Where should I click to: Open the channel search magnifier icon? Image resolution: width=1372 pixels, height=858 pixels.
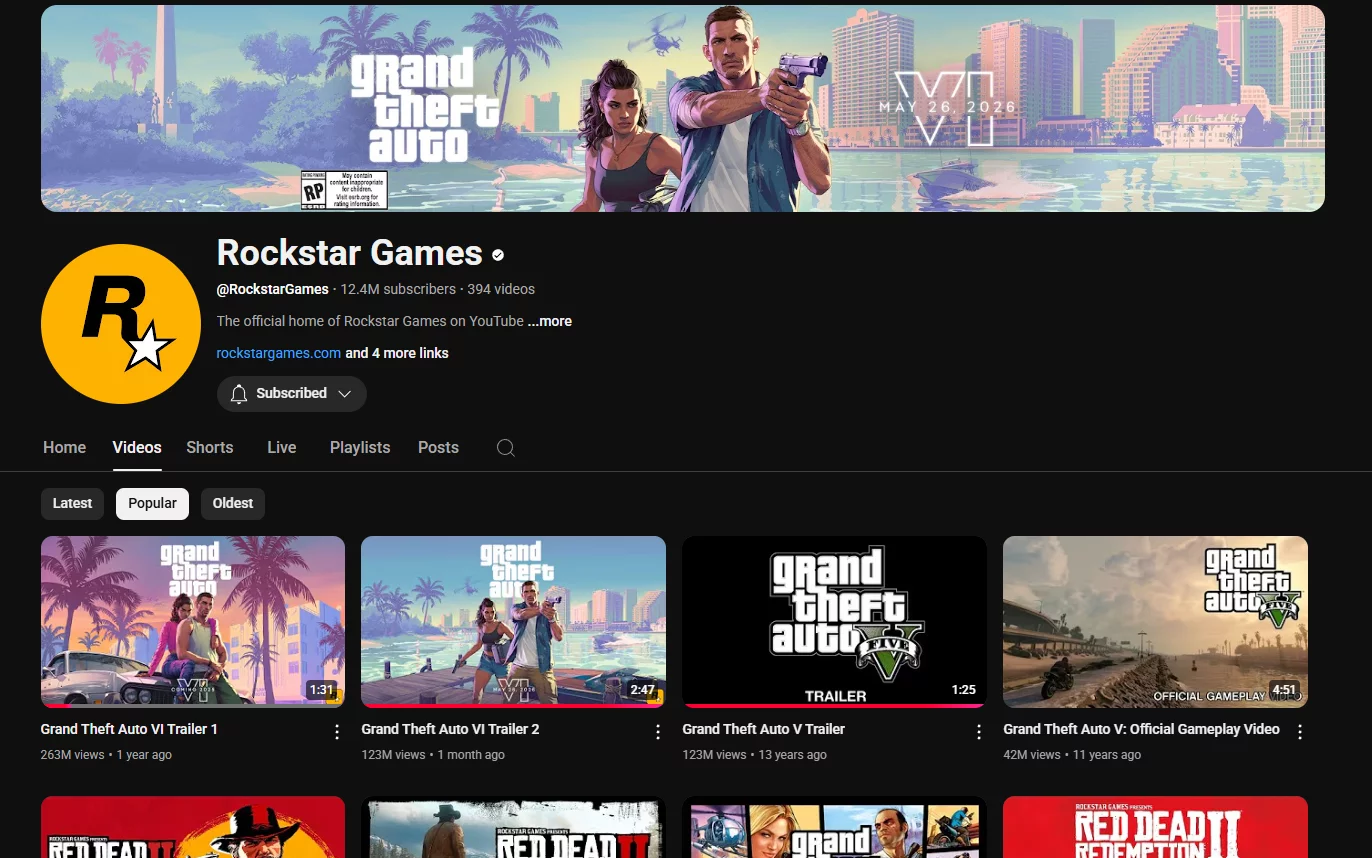pos(506,448)
